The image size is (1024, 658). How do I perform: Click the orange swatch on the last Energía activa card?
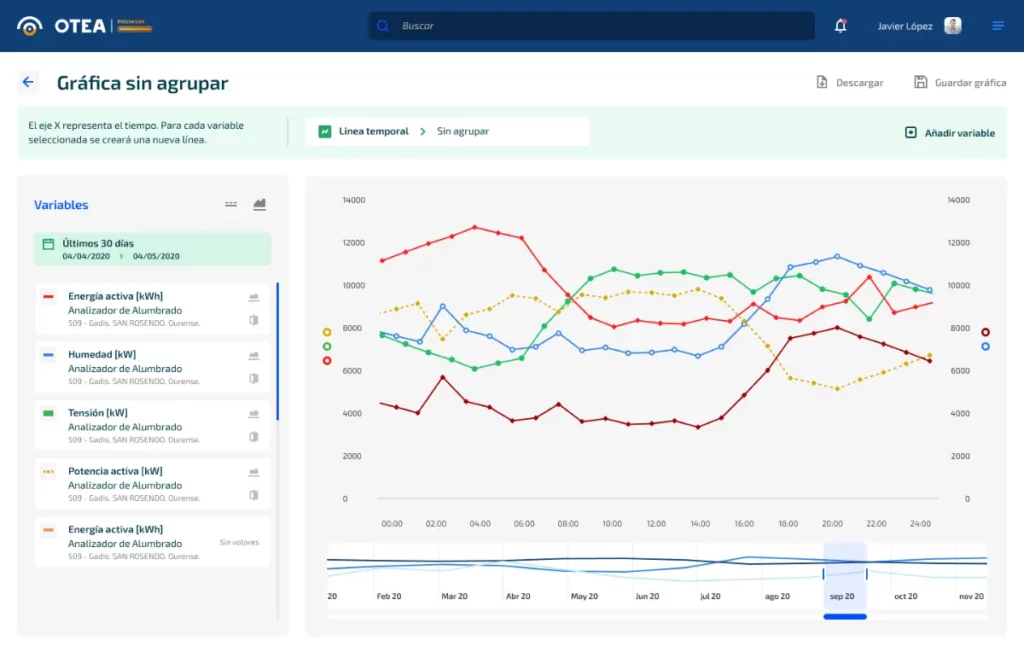pos(48,529)
